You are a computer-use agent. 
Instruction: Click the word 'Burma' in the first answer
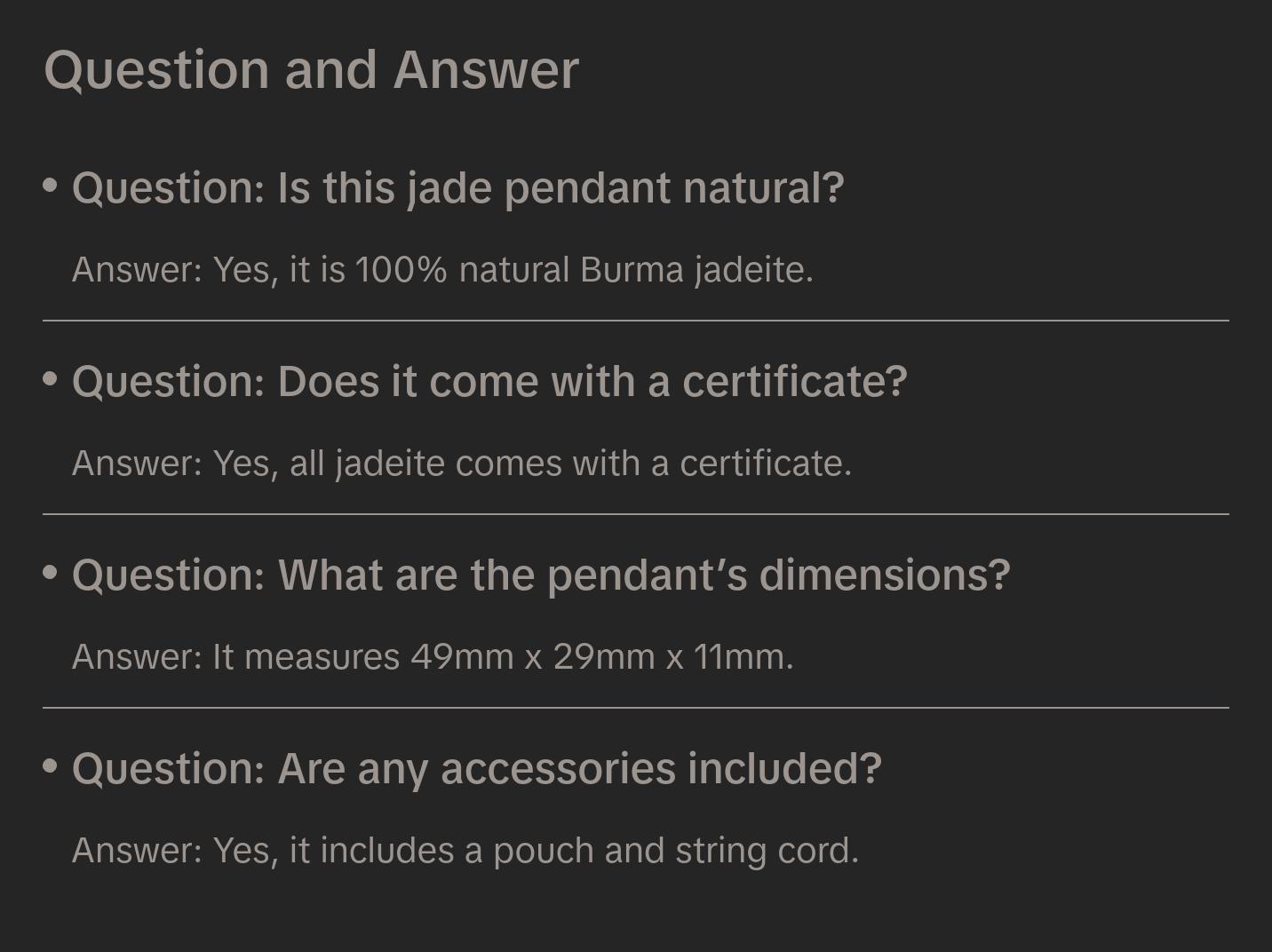632,270
